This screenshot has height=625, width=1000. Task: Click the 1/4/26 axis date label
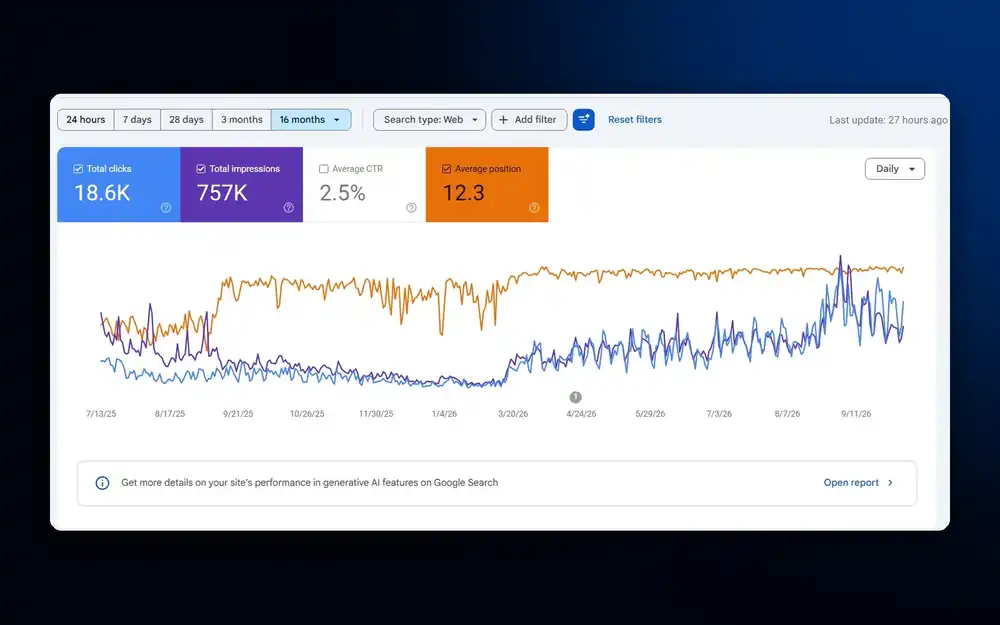point(445,414)
